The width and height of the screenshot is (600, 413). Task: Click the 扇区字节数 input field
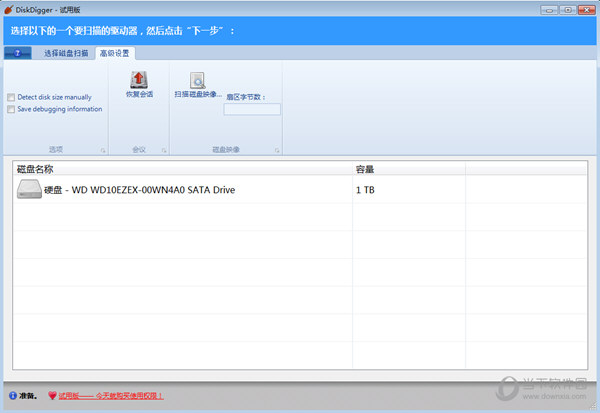tap(252, 109)
